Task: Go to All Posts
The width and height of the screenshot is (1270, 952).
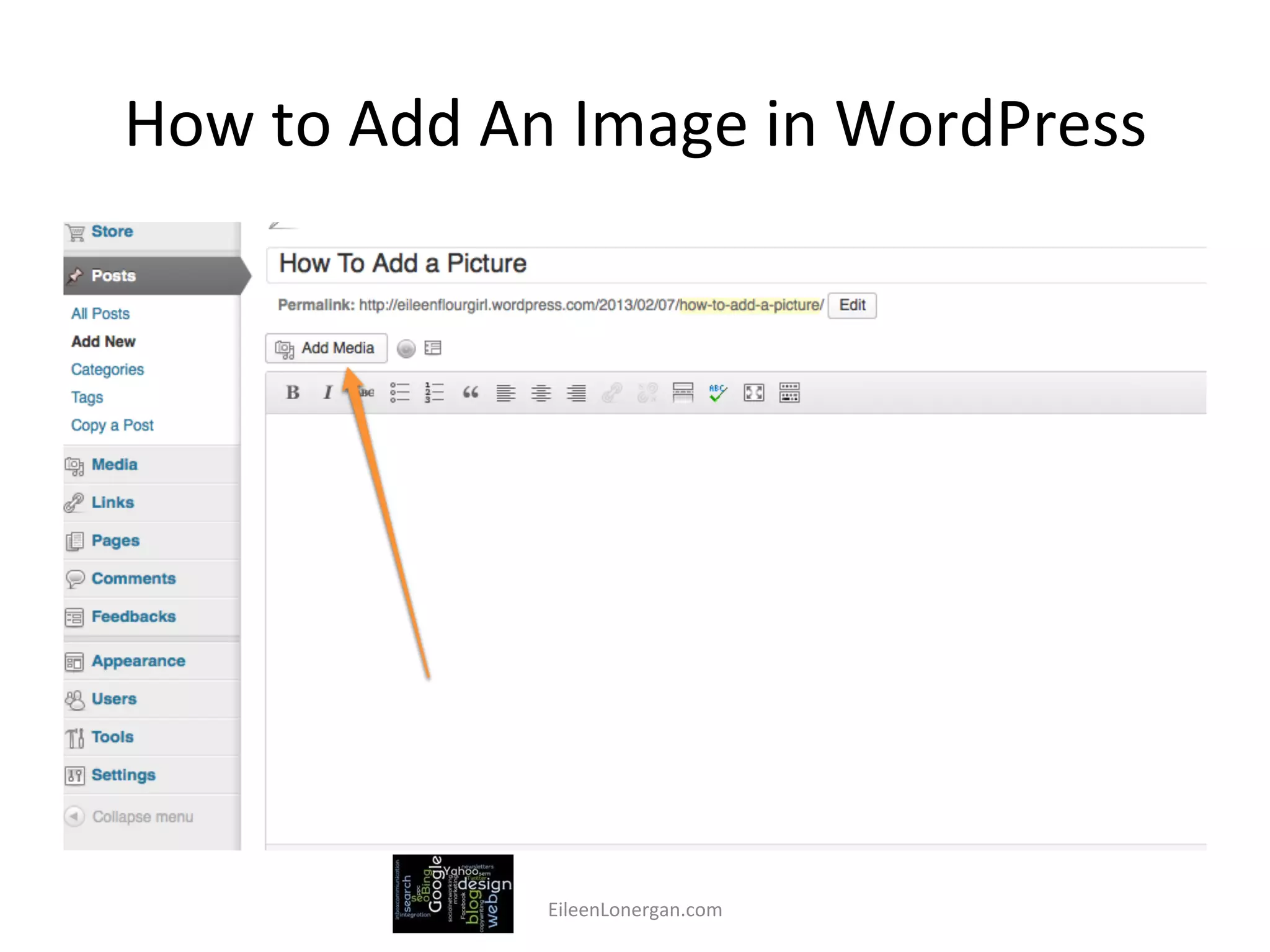Action: coord(100,314)
